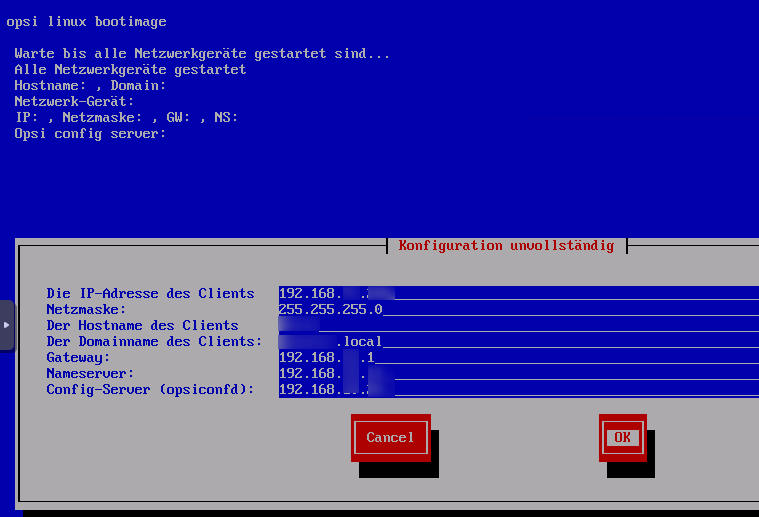The width and height of the screenshot is (759, 517).
Task: Expand the side panel arrow handle
Action: point(7,325)
